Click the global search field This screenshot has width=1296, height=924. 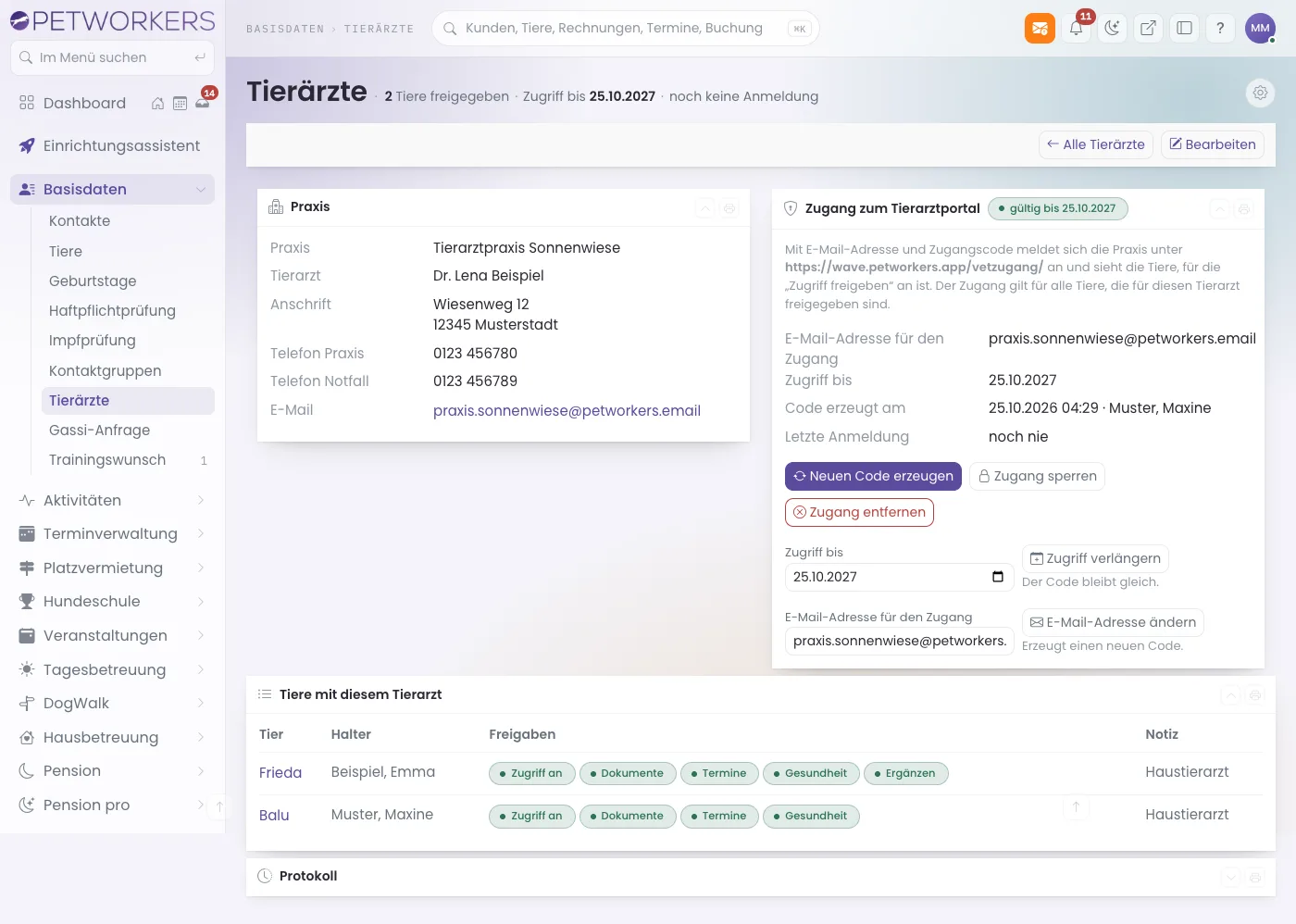pos(625,29)
